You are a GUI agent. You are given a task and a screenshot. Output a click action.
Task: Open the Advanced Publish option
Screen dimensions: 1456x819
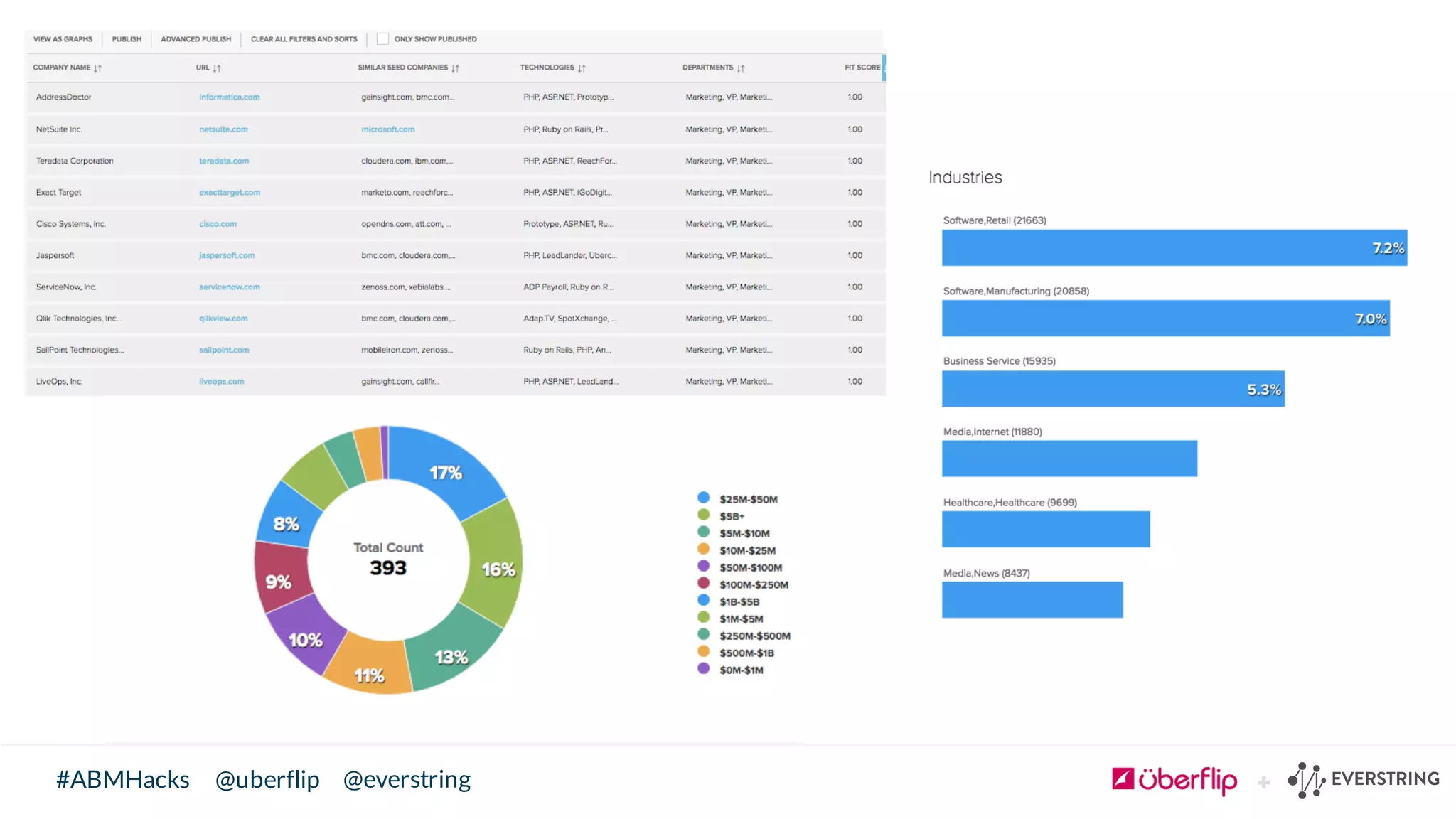pos(196,39)
